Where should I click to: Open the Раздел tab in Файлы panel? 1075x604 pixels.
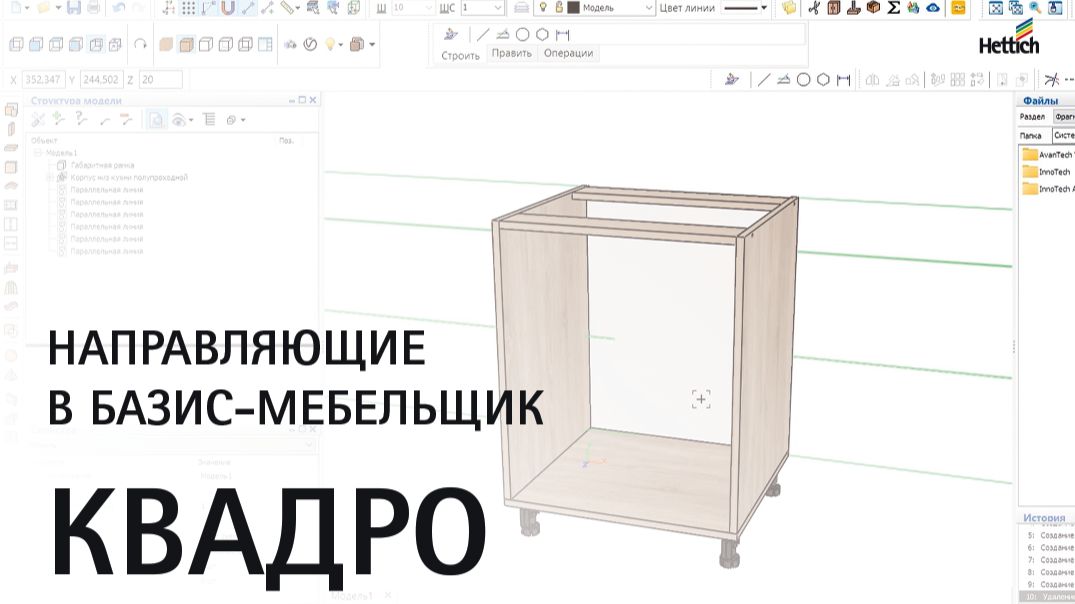tap(1032, 117)
